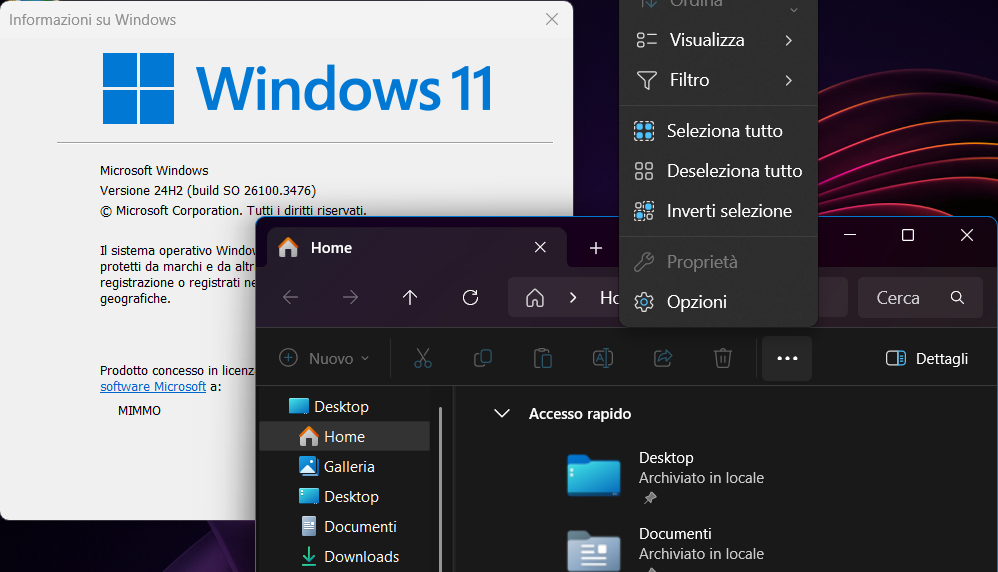Select Desktop below Galleria in navigation pane
The height and width of the screenshot is (572, 998).
pyautogui.click(x=345, y=496)
